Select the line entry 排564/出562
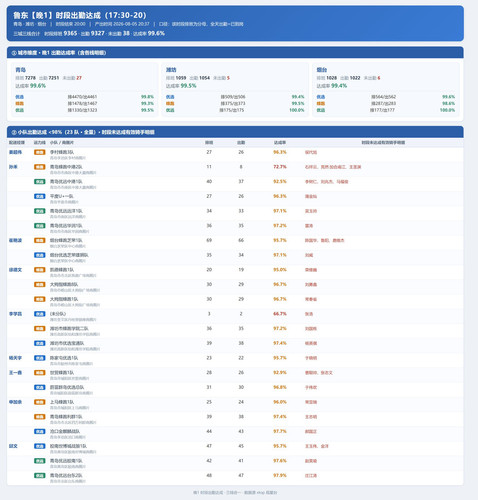 click(x=383, y=97)
